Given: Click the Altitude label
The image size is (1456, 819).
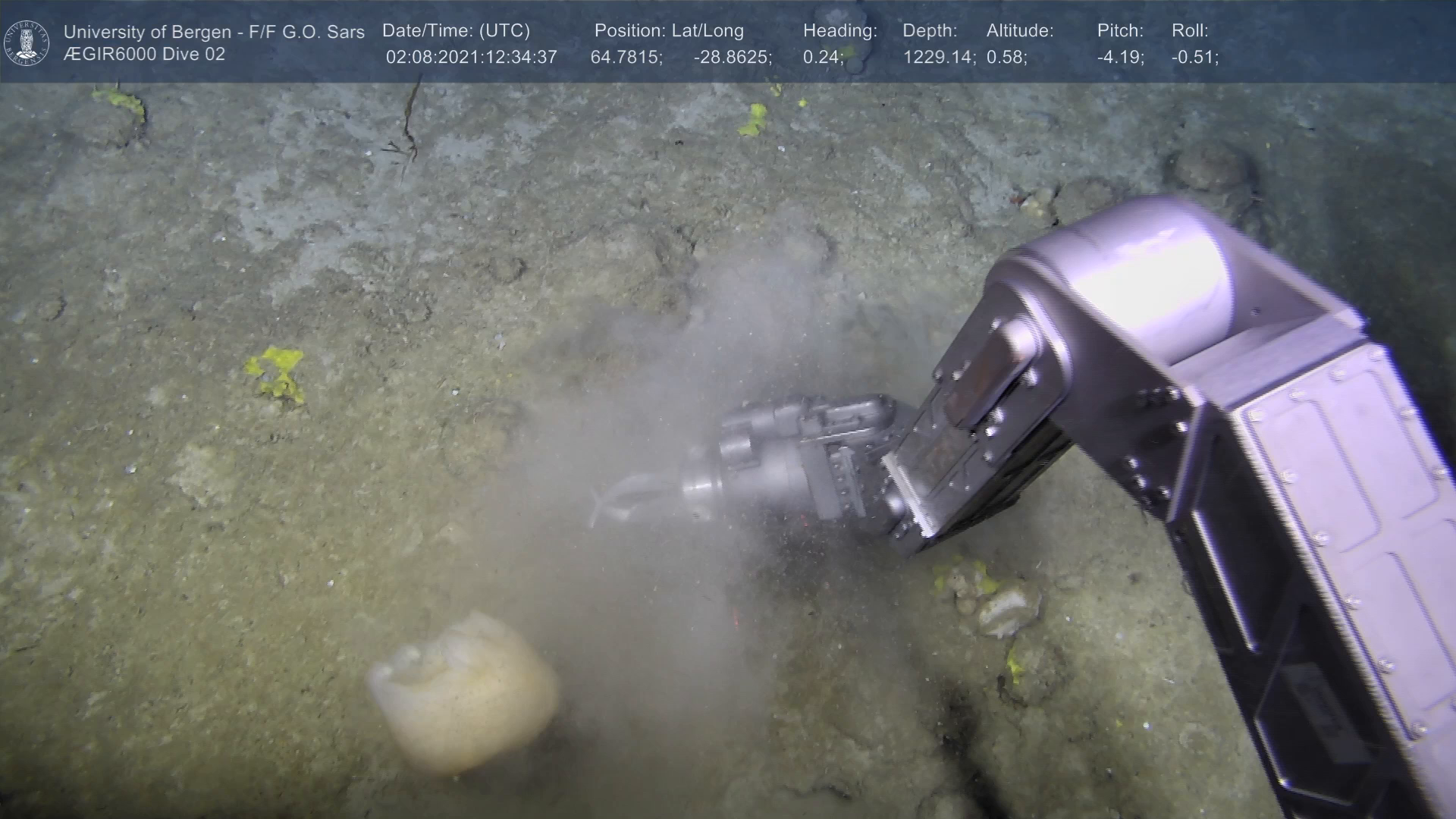Looking at the screenshot, I should tap(1020, 31).
